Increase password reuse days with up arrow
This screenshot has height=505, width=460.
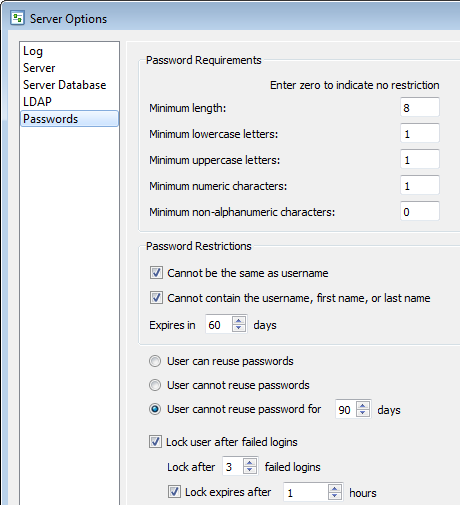point(363,406)
